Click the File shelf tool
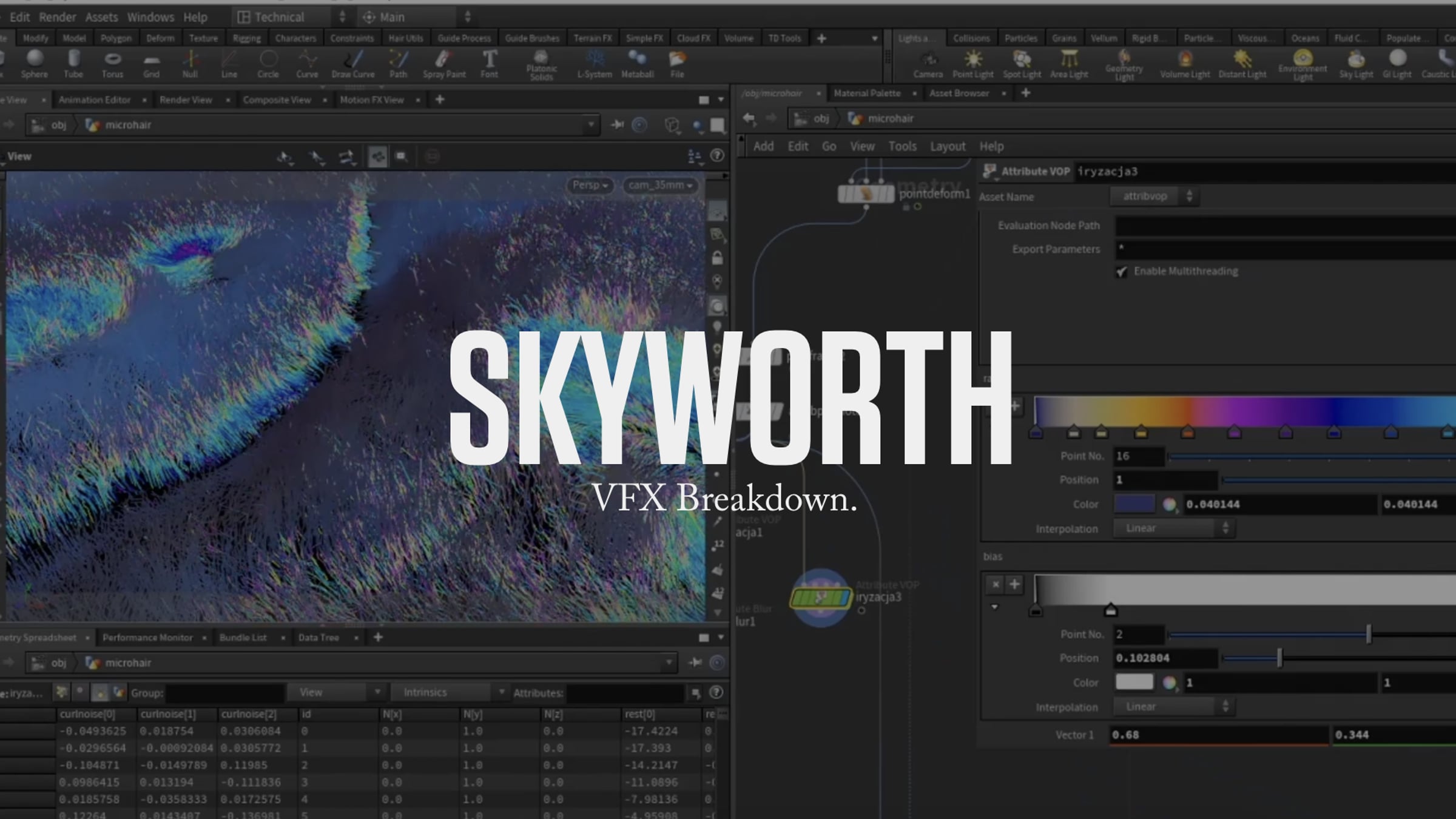The width and height of the screenshot is (1456, 819). (677, 64)
